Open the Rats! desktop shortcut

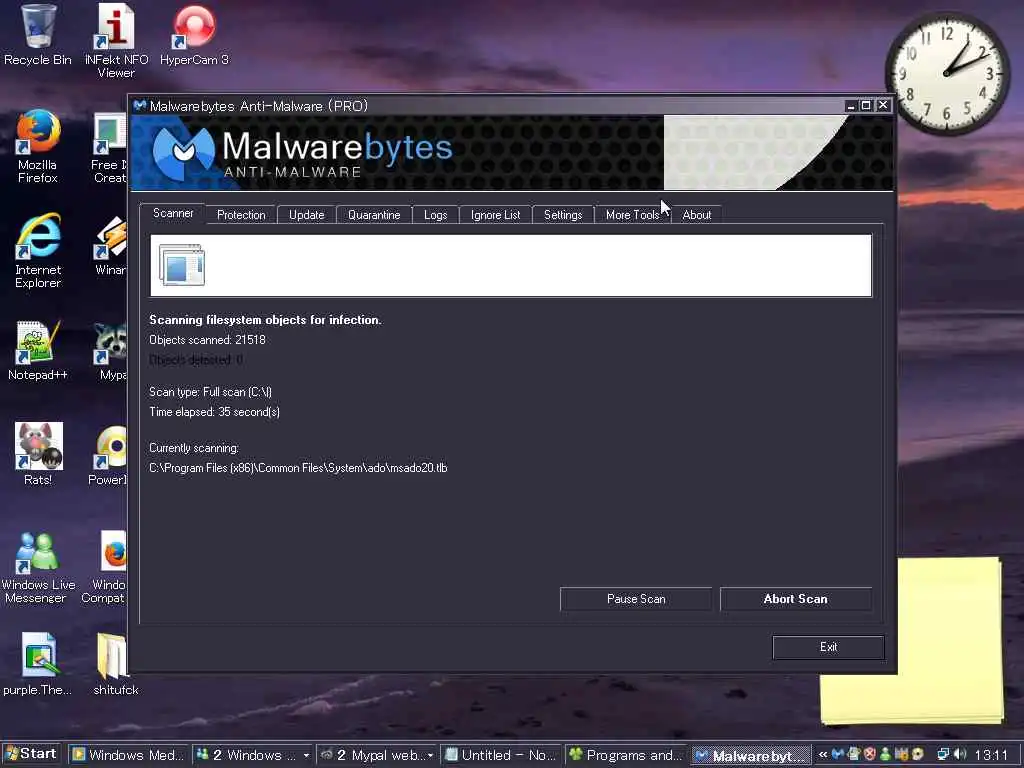pos(38,454)
